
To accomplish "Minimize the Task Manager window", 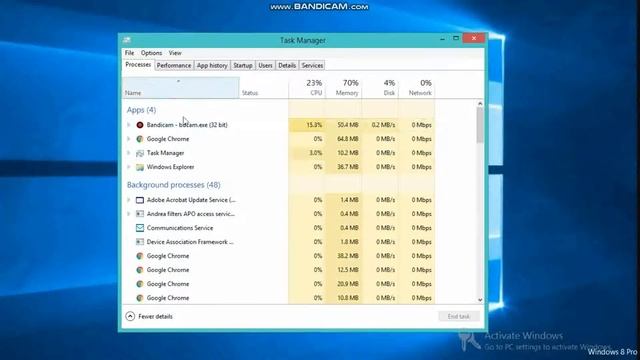I will click(x=442, y=39).
